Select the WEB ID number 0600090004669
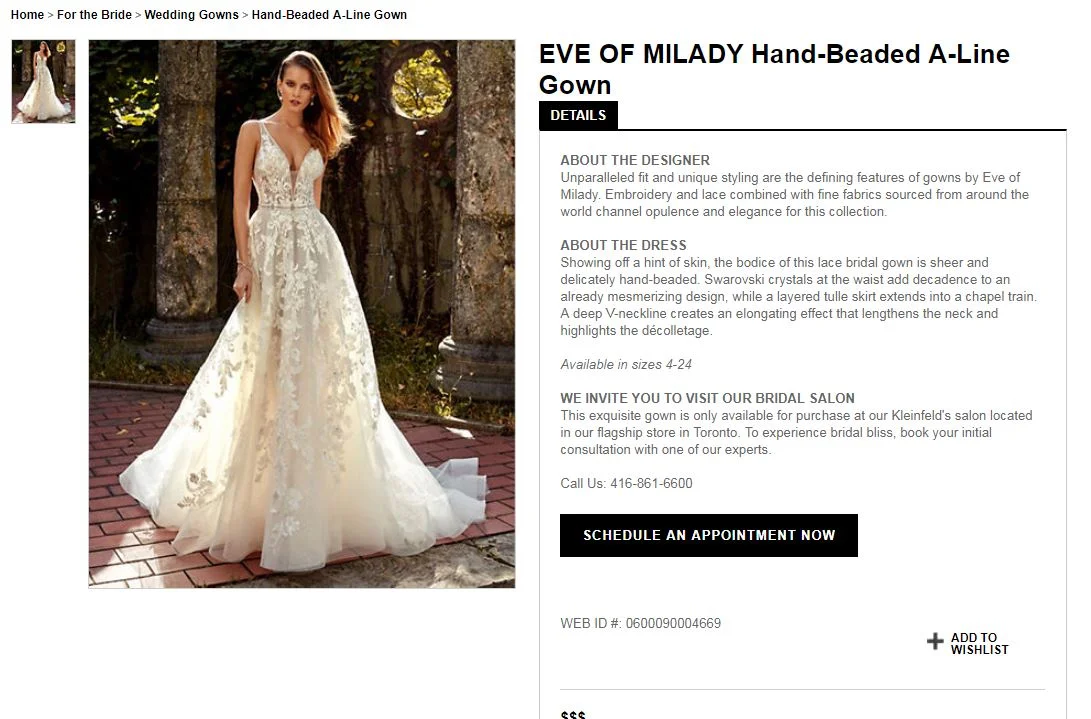The width and height of the screenshot is (1091, 719). 673,624
